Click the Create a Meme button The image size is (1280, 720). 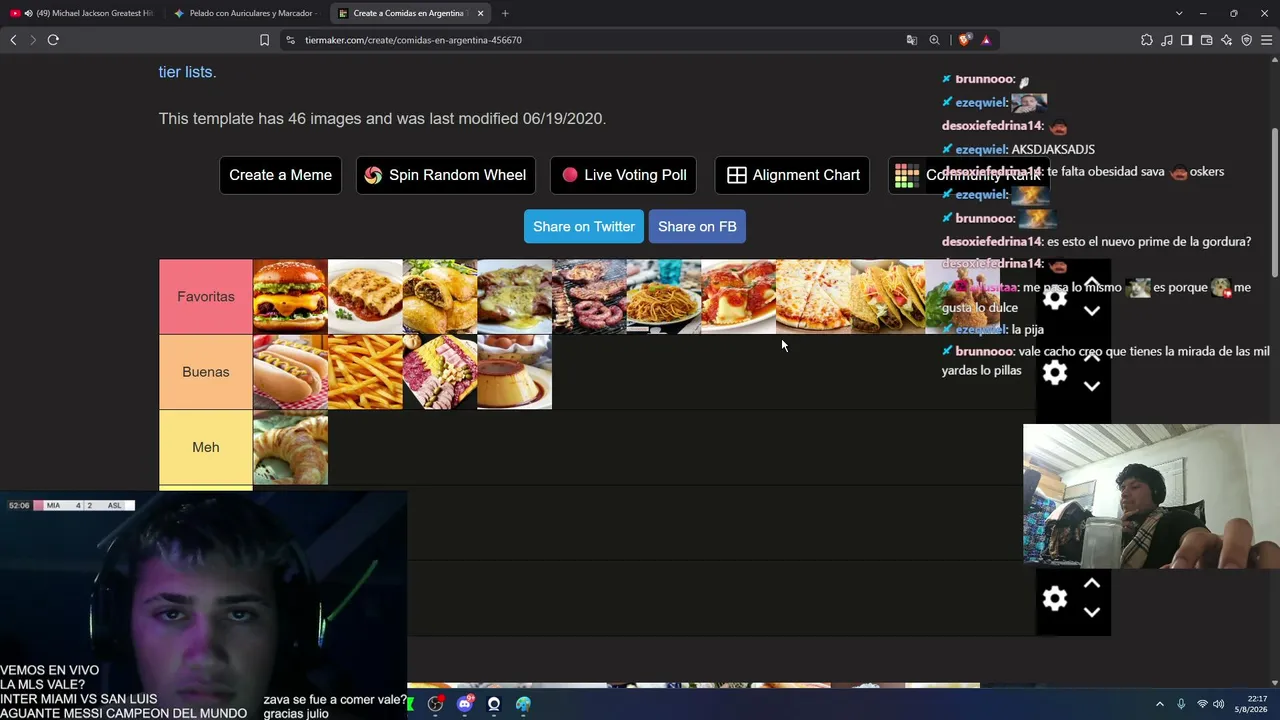tap(280, 175)
